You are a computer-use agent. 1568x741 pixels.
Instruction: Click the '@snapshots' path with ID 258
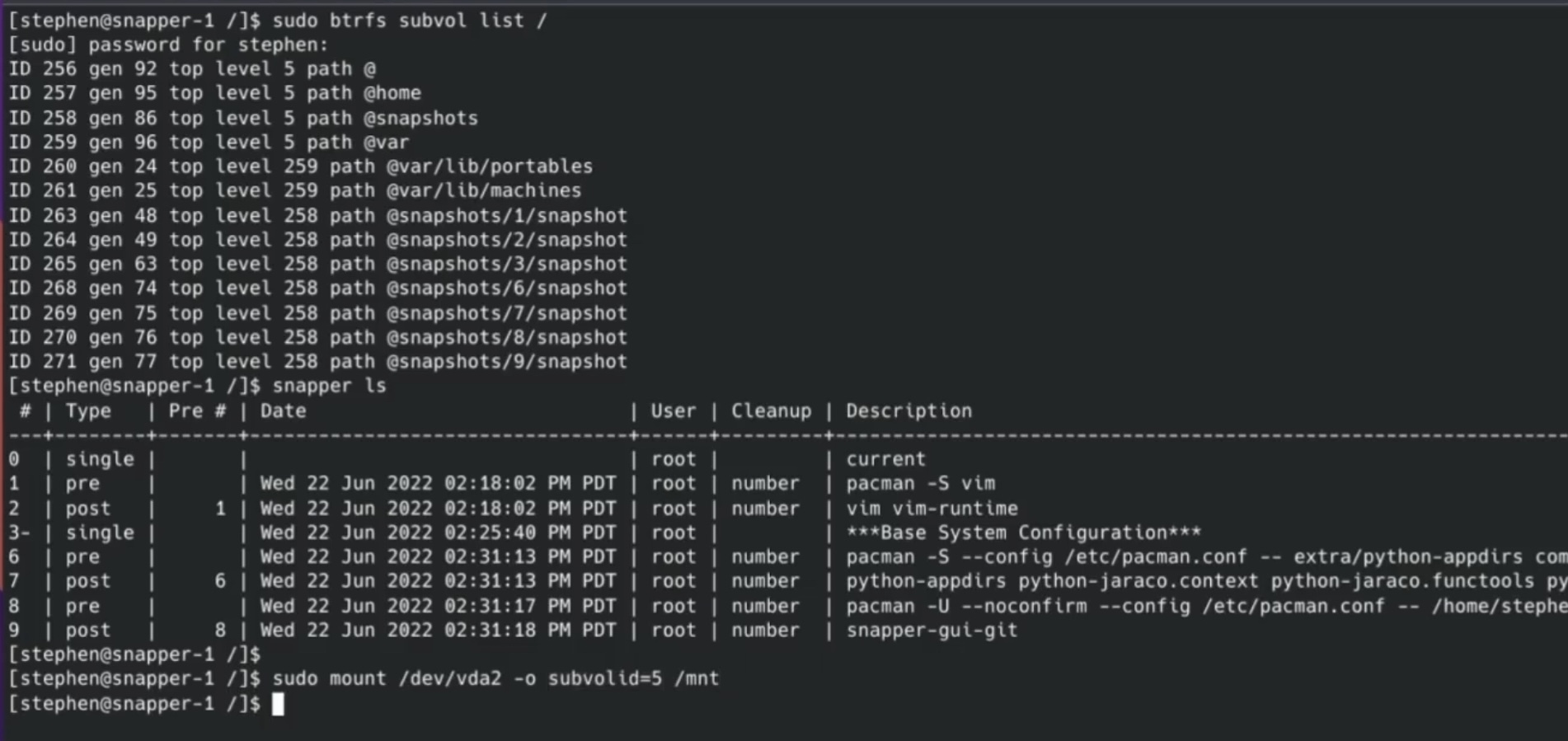(420, 118)
